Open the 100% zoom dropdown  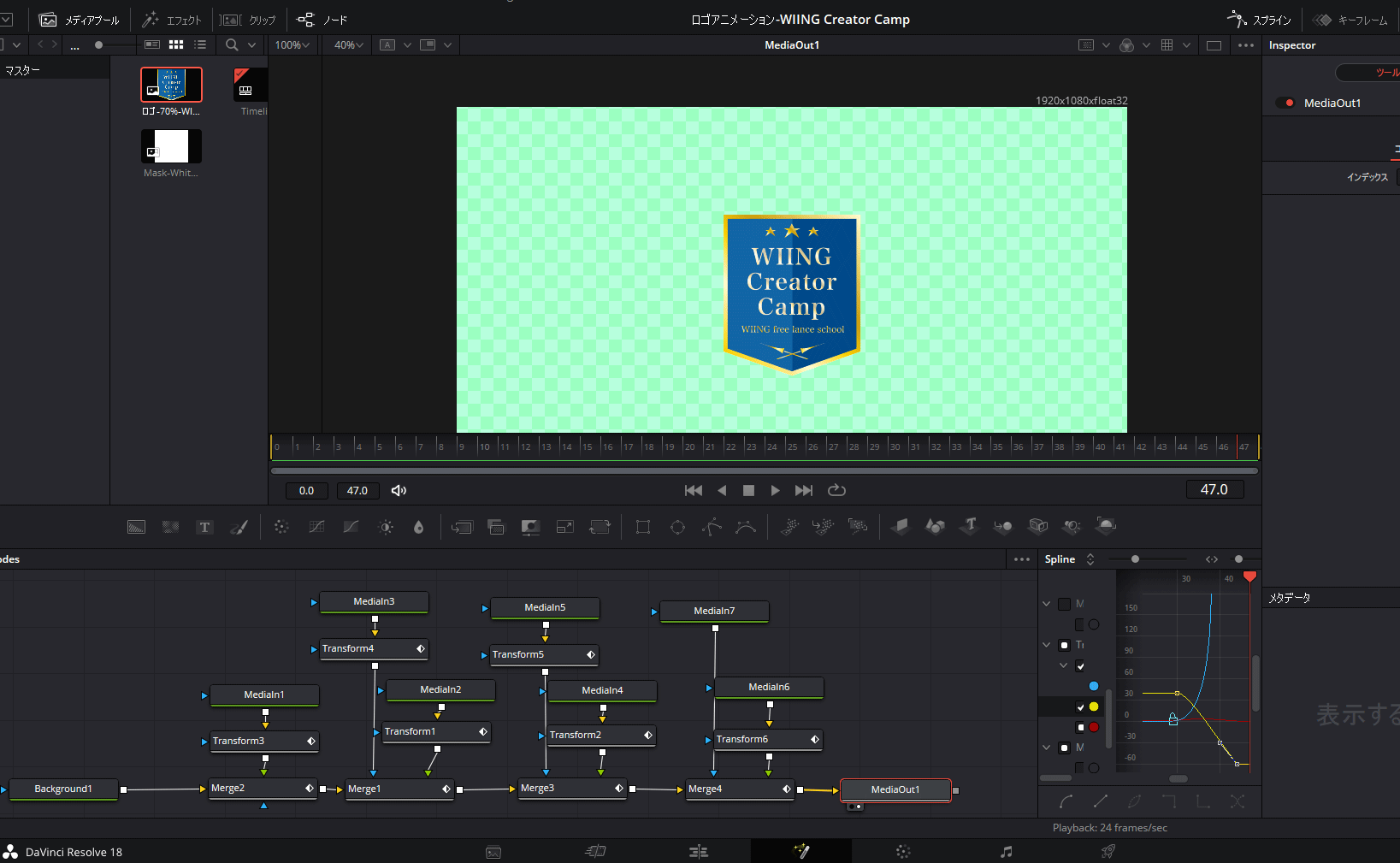292,45
